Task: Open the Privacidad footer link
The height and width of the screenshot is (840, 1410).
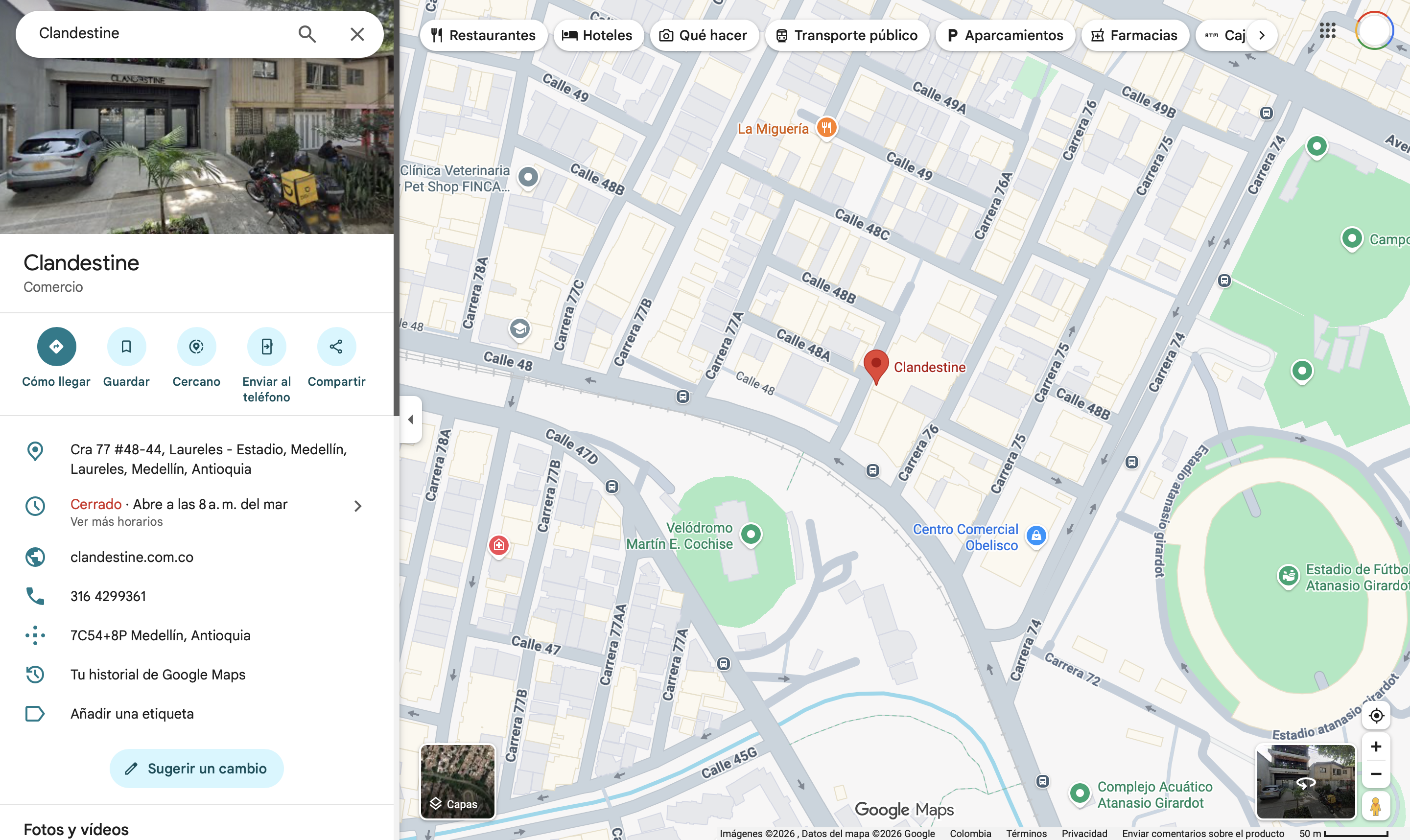Action: tap(1084, 834)
